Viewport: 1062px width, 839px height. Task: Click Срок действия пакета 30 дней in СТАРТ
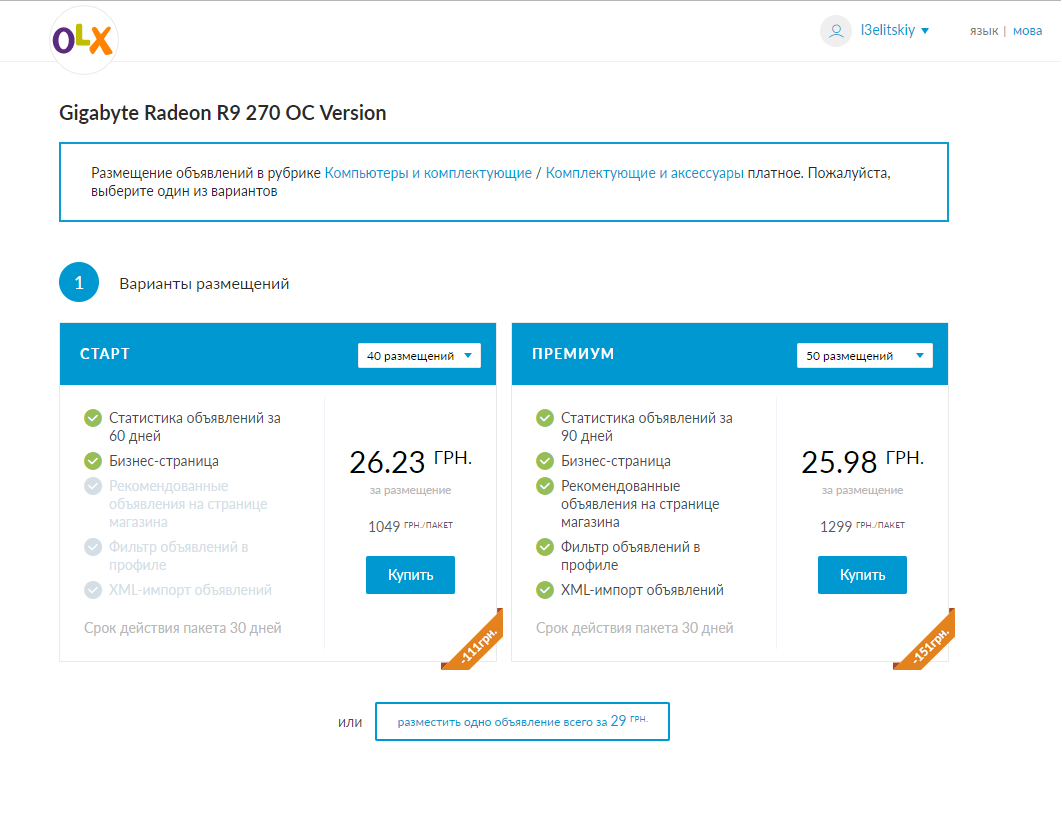click(183, 628)
